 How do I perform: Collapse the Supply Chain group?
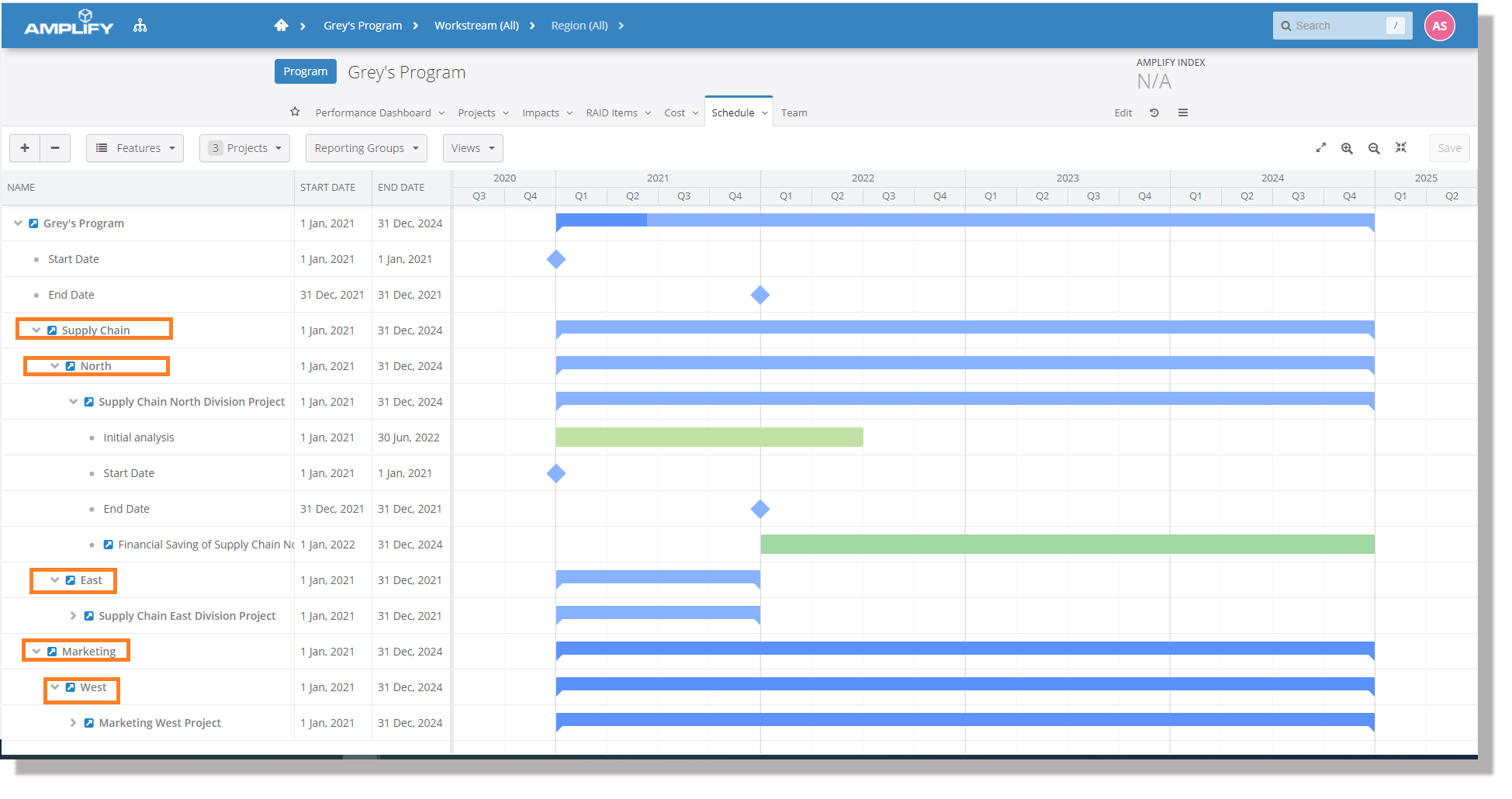click(36, 330)
